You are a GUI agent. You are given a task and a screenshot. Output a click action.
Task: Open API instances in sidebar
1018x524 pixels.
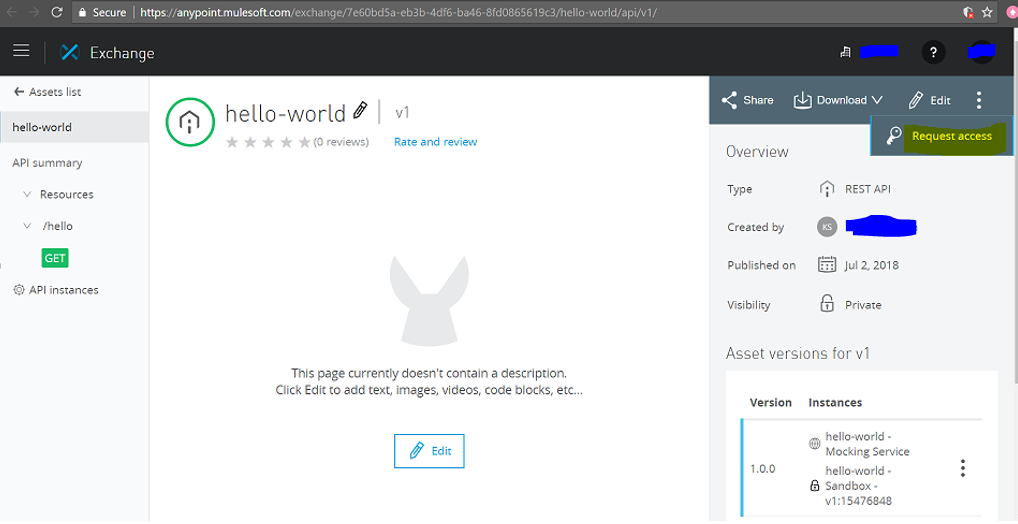(x=64, y=290)
